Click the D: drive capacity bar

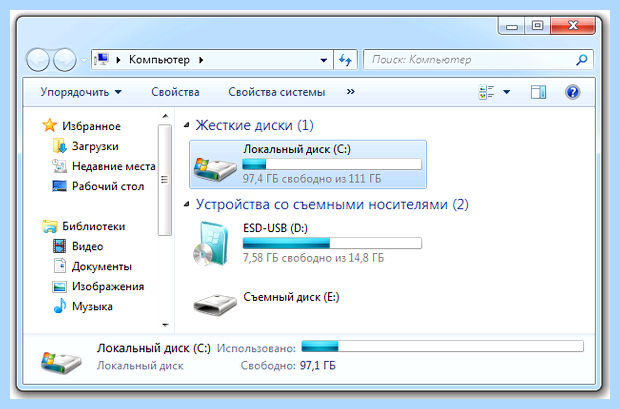point(332,243)
